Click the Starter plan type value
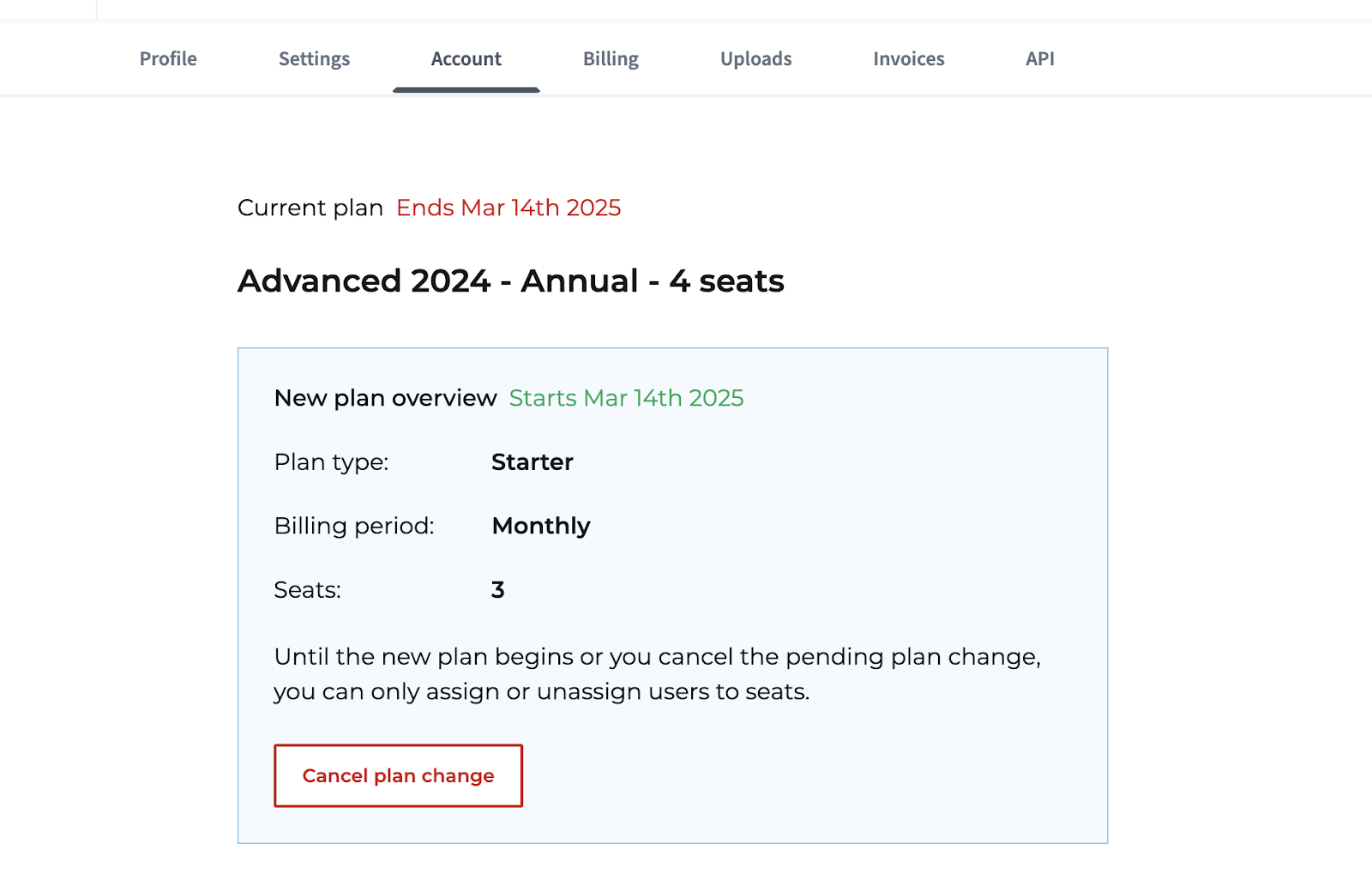Screen dimensions: 1372x892 532,461
